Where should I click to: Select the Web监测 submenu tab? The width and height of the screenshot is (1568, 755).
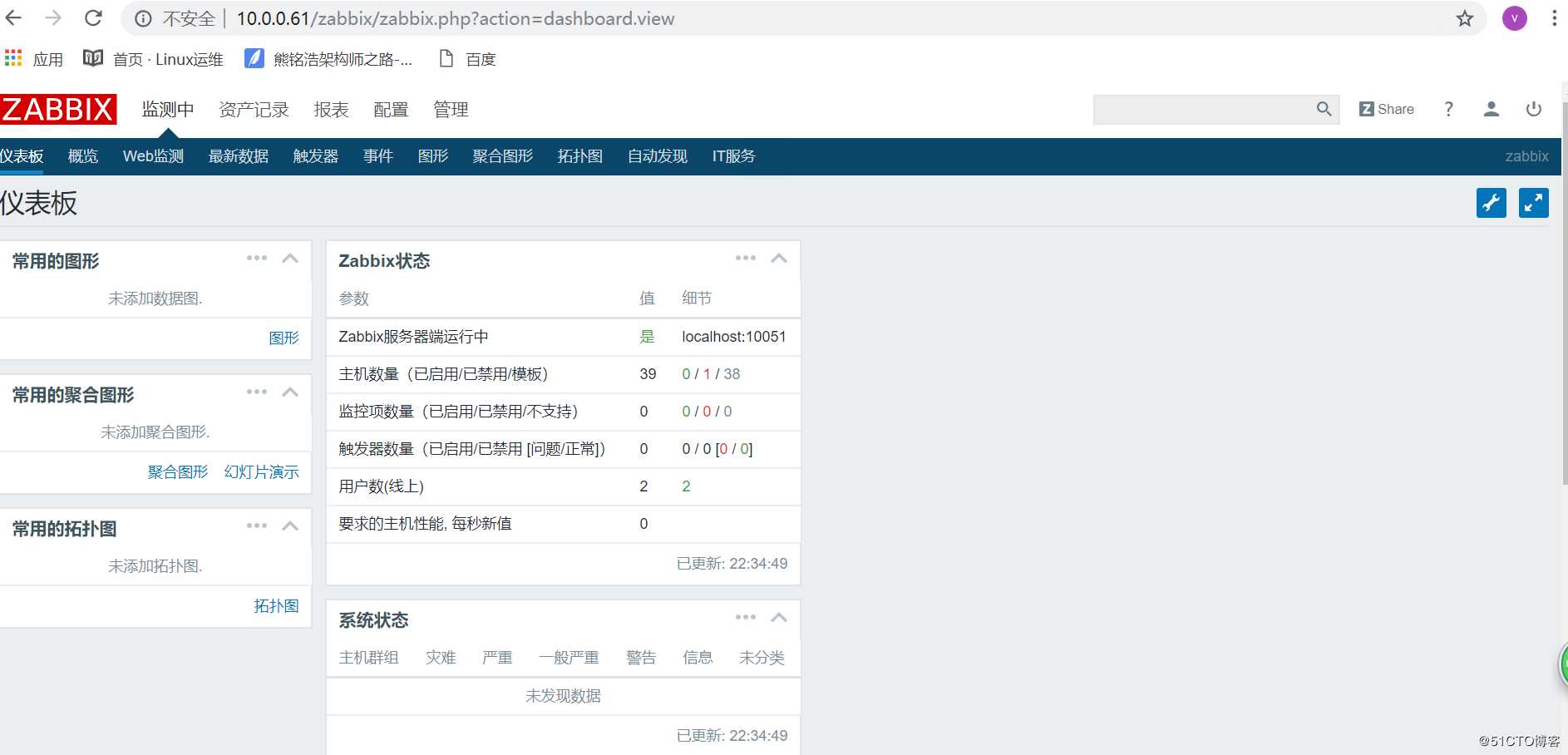[153, 156]
